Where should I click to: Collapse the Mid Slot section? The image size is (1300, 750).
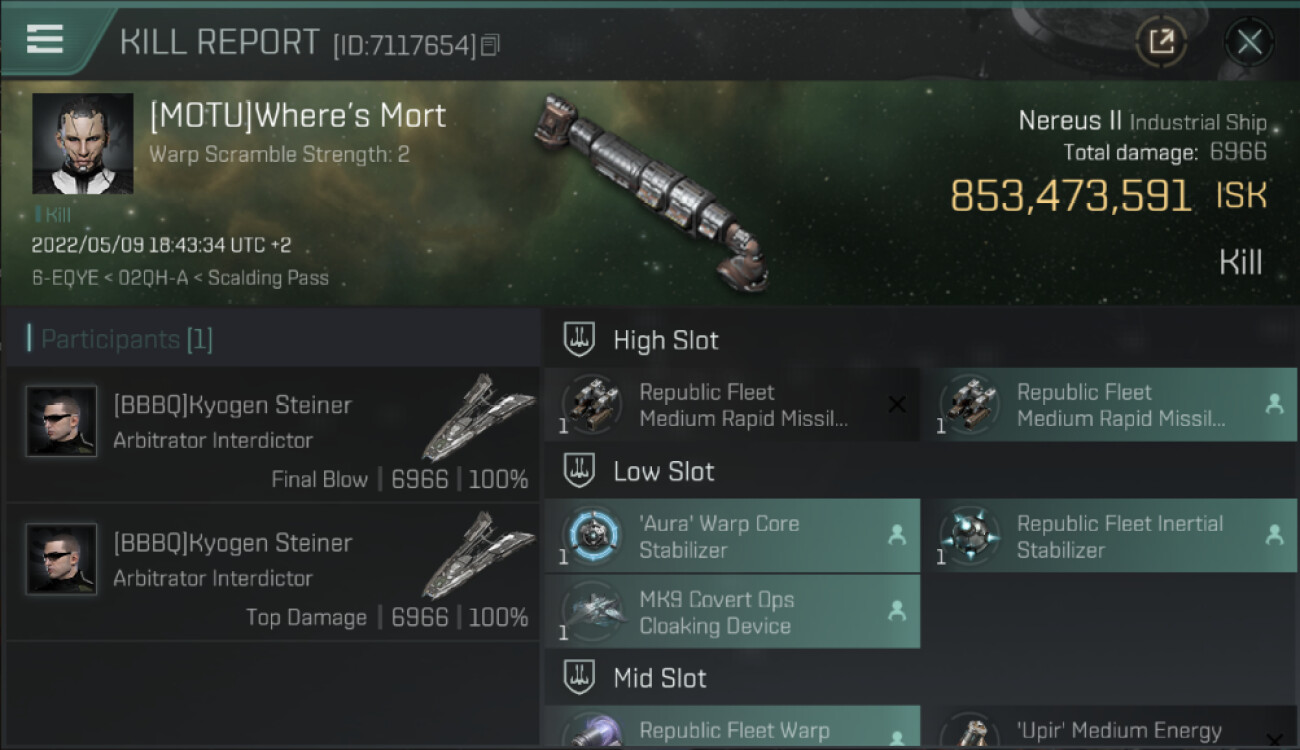659,678
